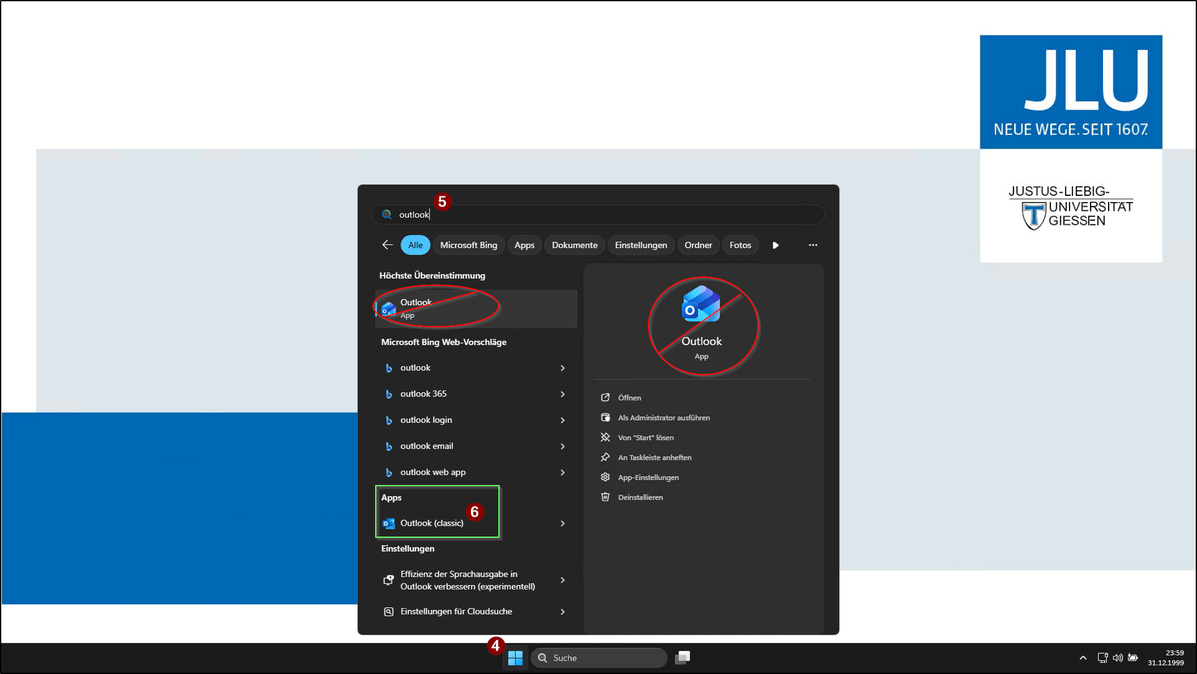Open battery icon in system tray
This screenshot has height=674, width=1197.
pos(1133,658)
